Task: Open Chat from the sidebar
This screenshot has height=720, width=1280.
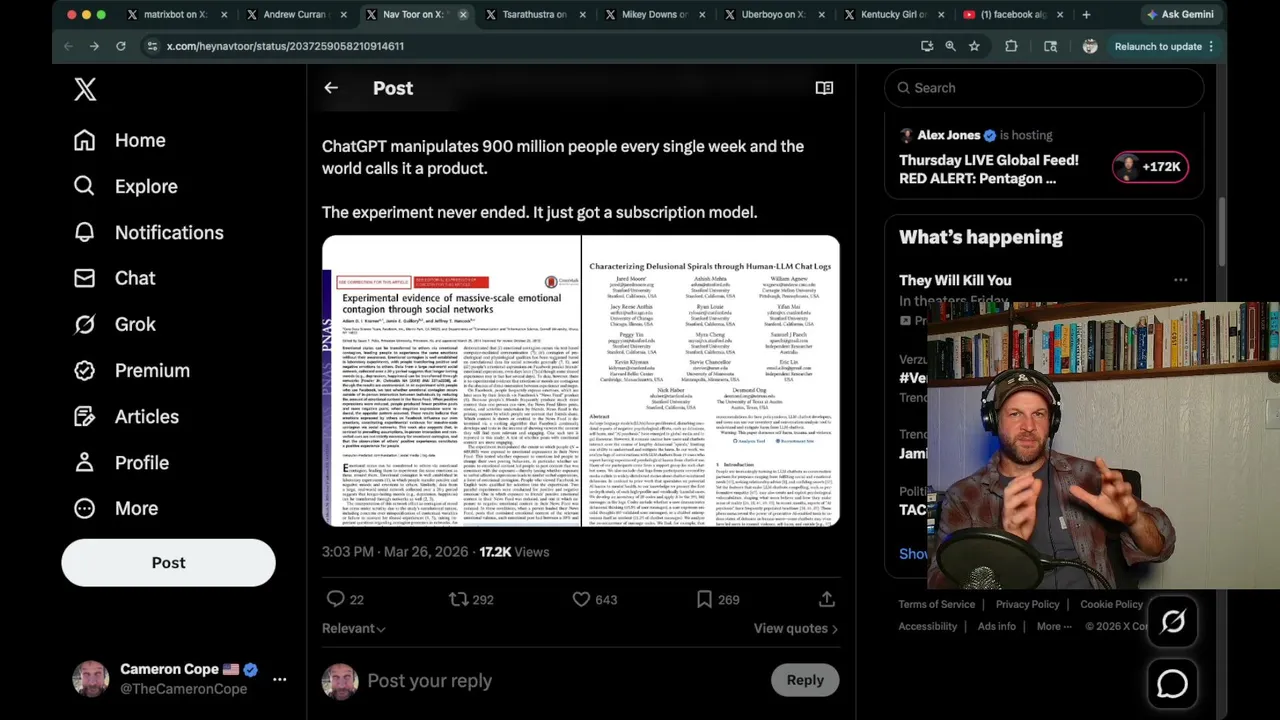Action: [114, 278]
